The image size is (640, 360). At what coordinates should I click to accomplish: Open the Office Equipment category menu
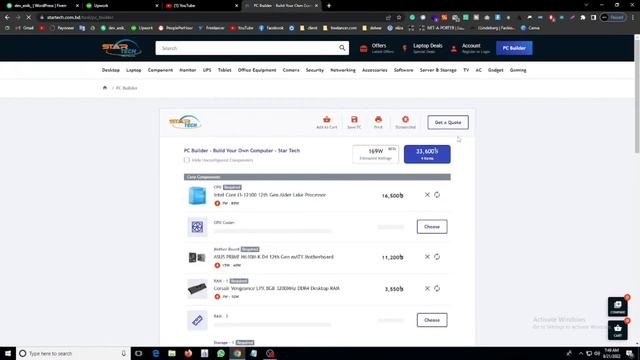(257, 70)
